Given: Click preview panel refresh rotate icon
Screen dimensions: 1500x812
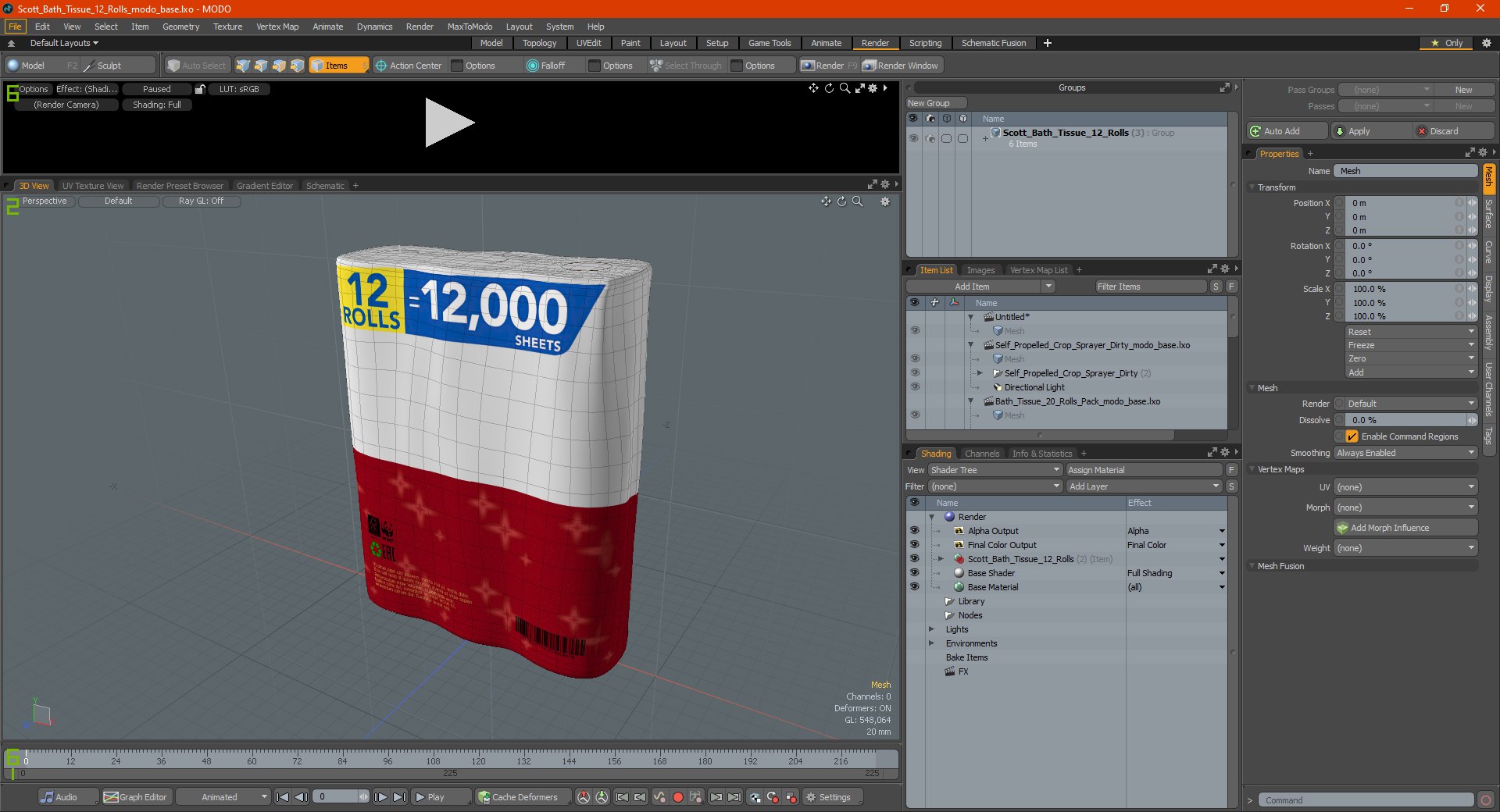Looking at the screenshot, I should pos(829,88).
